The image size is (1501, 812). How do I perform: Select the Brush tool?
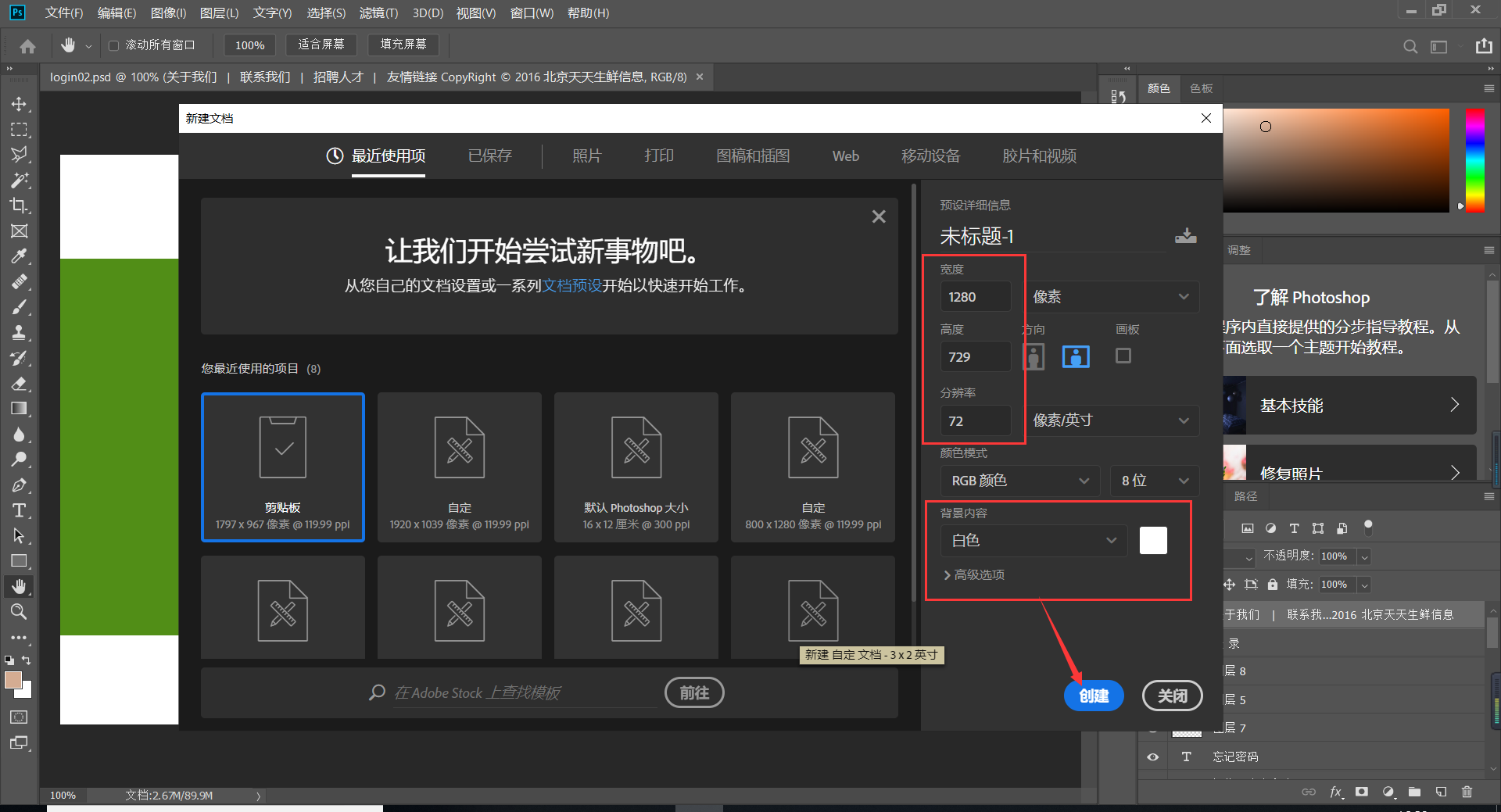[x=19, y=307]
